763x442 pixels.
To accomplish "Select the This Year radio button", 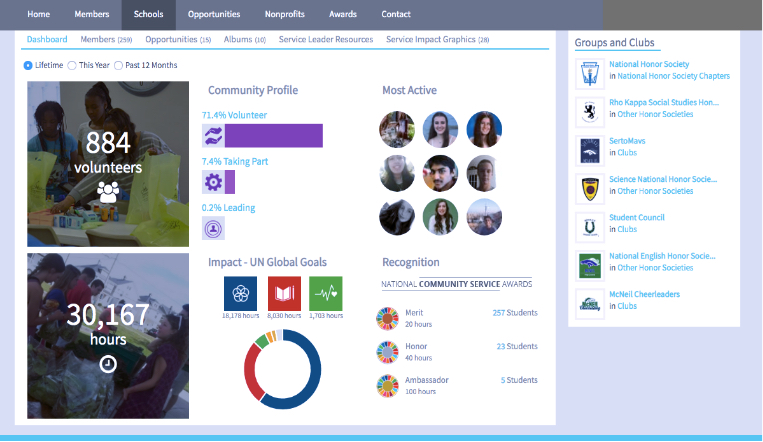I will [x=72, y=65].
